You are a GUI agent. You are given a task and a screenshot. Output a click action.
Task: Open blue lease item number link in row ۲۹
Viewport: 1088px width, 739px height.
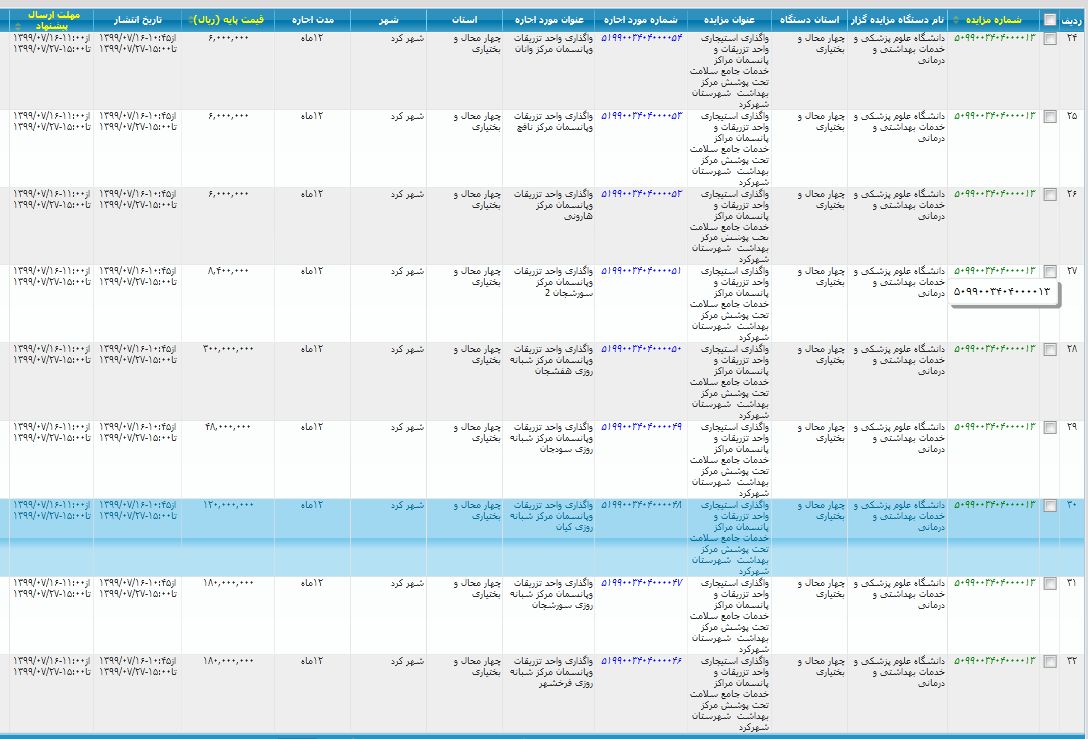tap(641, 427)
